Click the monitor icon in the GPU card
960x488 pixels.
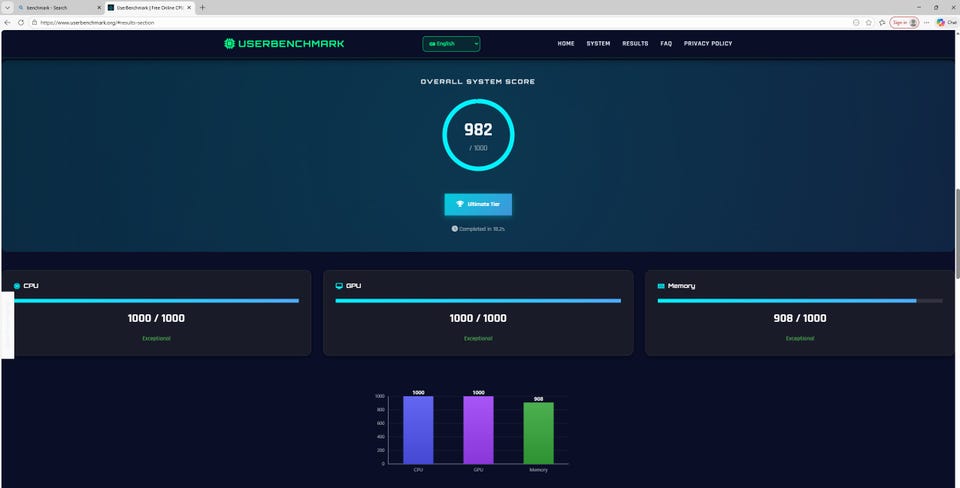339,286
